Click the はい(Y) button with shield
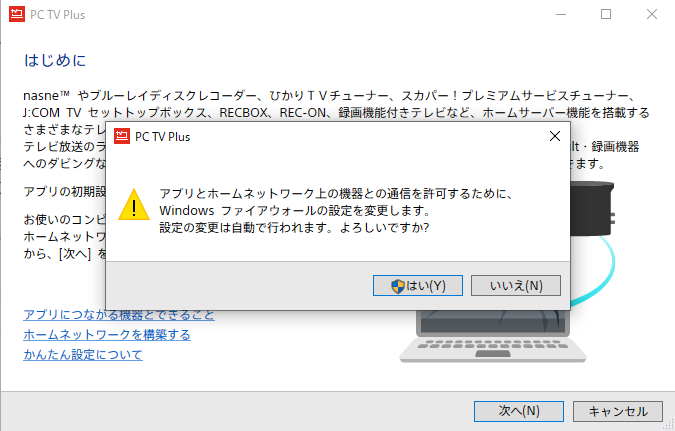This screenshot has height=431, width=675. click(418, 285)
